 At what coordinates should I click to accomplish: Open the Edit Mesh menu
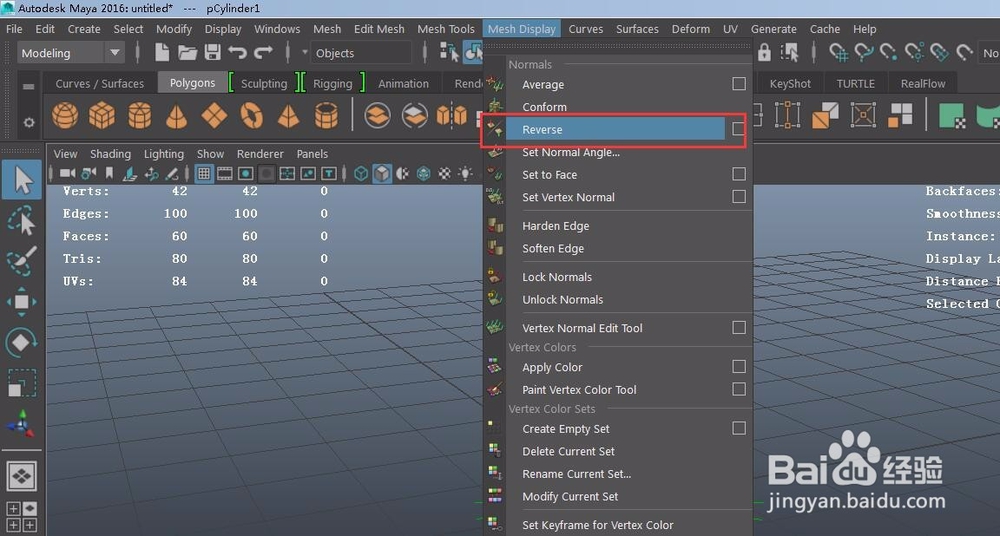pyautogui.click(x=379, y=29)
